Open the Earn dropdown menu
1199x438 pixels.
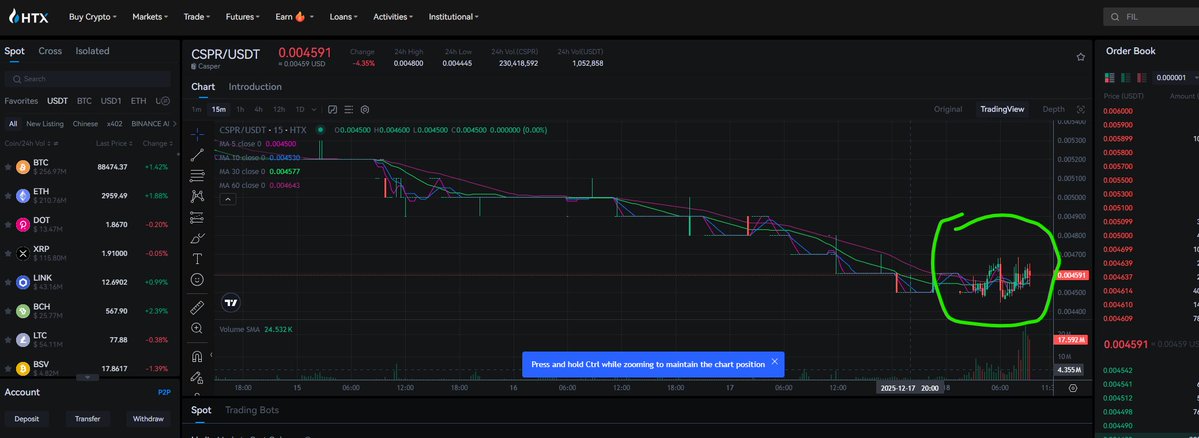[x=296, y=16]
